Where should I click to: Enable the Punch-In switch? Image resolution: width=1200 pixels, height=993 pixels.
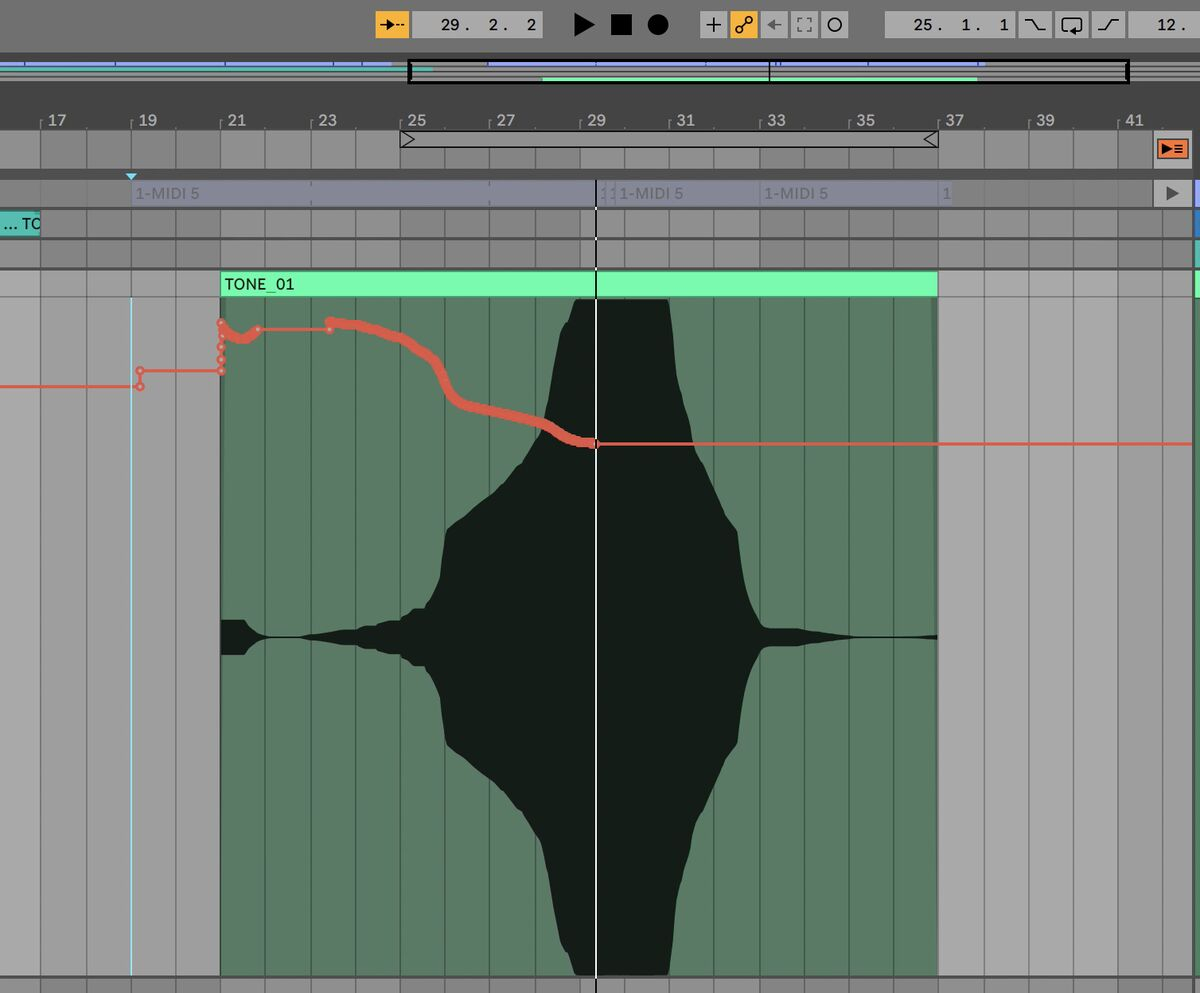(1034, 25)
